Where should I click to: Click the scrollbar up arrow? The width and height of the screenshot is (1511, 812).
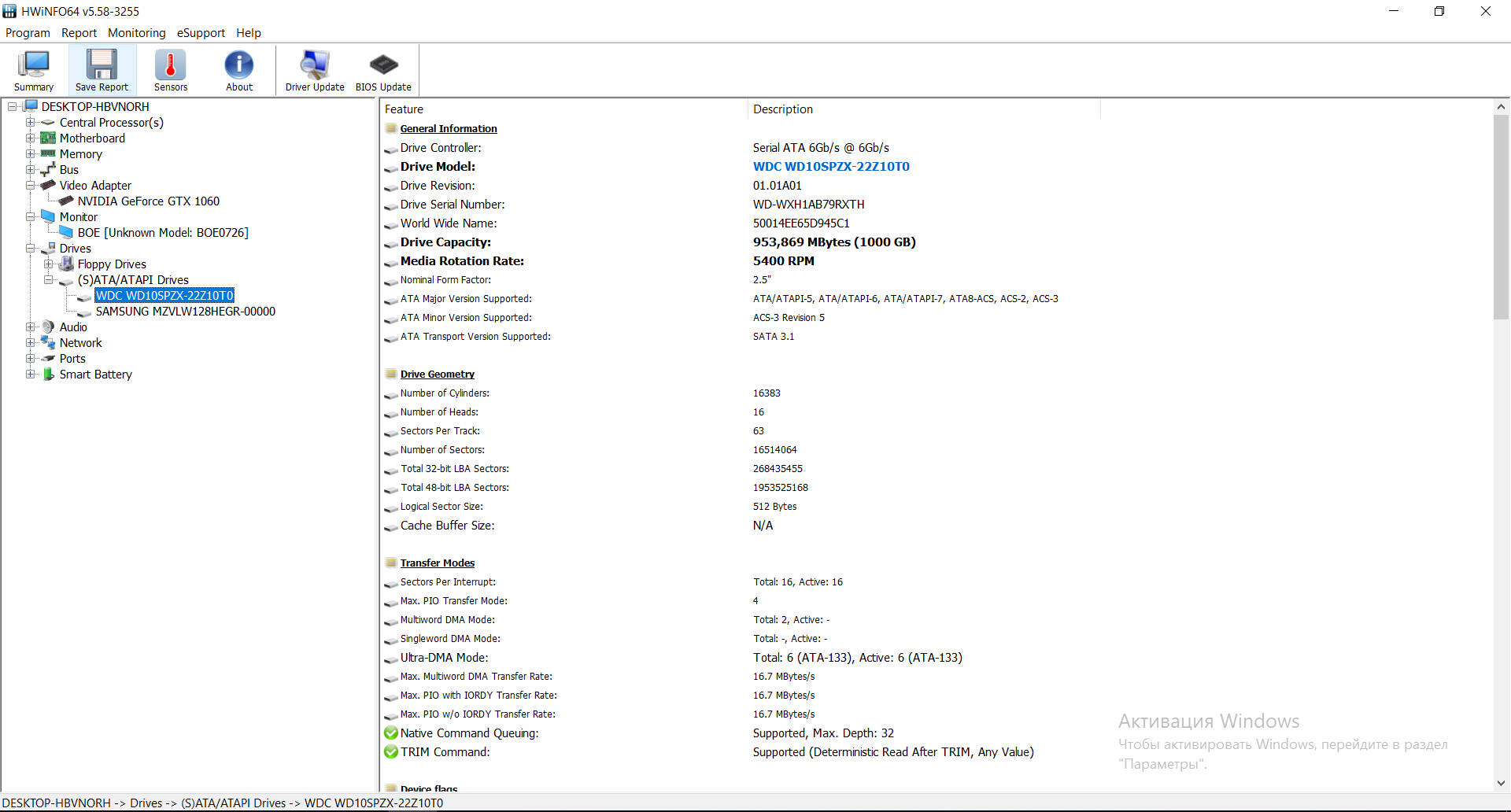1501,107
